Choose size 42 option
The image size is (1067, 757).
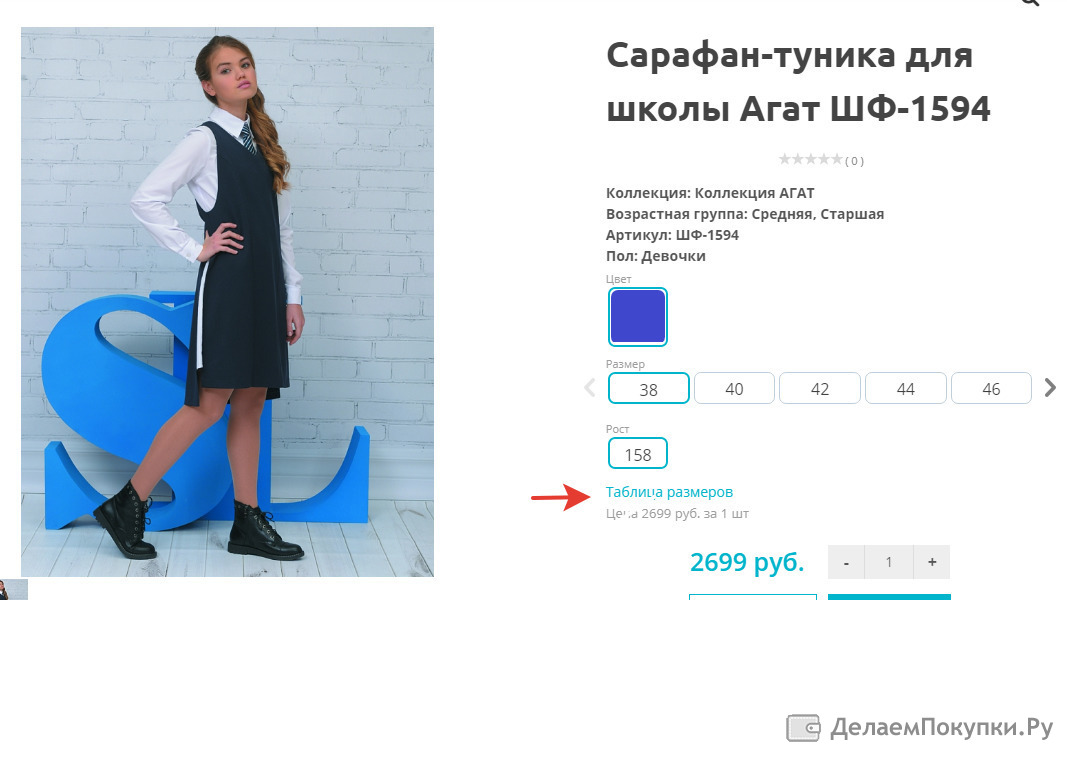(820, 388)
